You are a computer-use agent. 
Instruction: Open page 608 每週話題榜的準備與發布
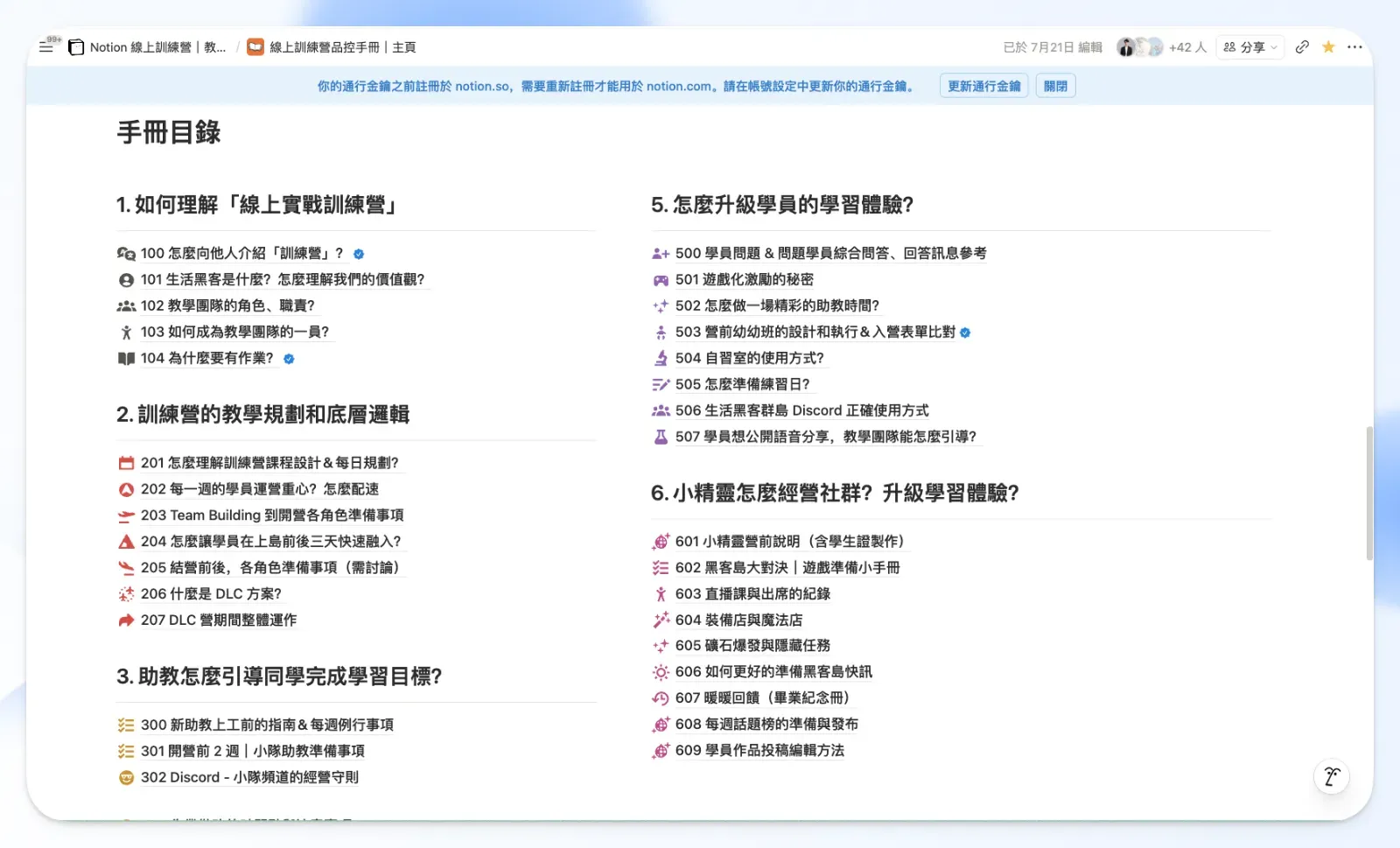tap(766, 725)
